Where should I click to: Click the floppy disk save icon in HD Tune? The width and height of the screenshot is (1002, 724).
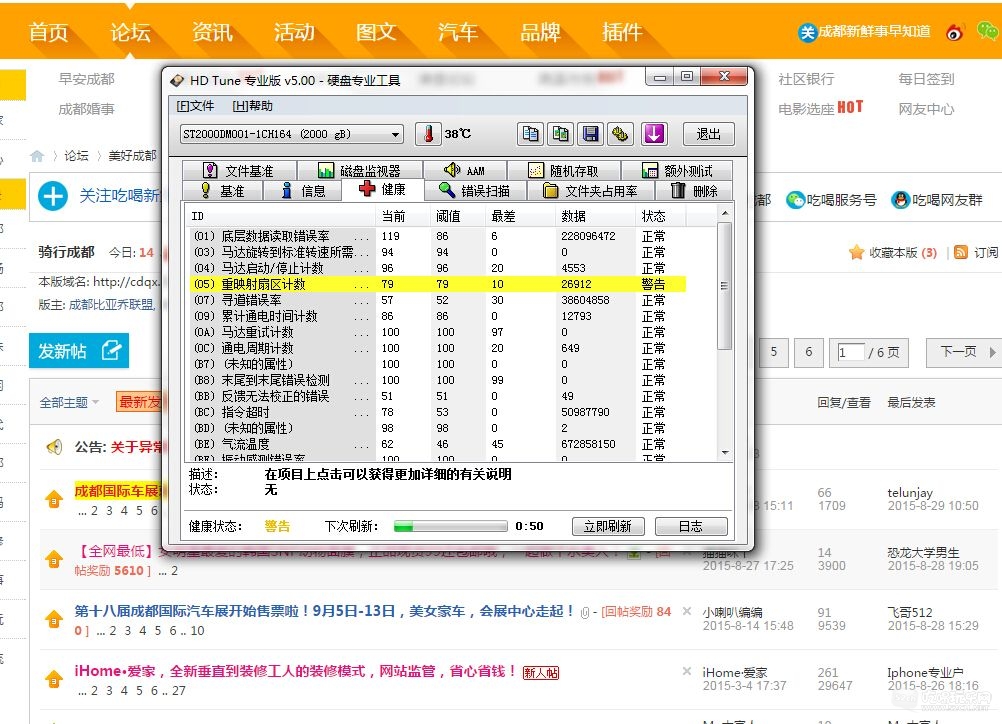(590, 134)
